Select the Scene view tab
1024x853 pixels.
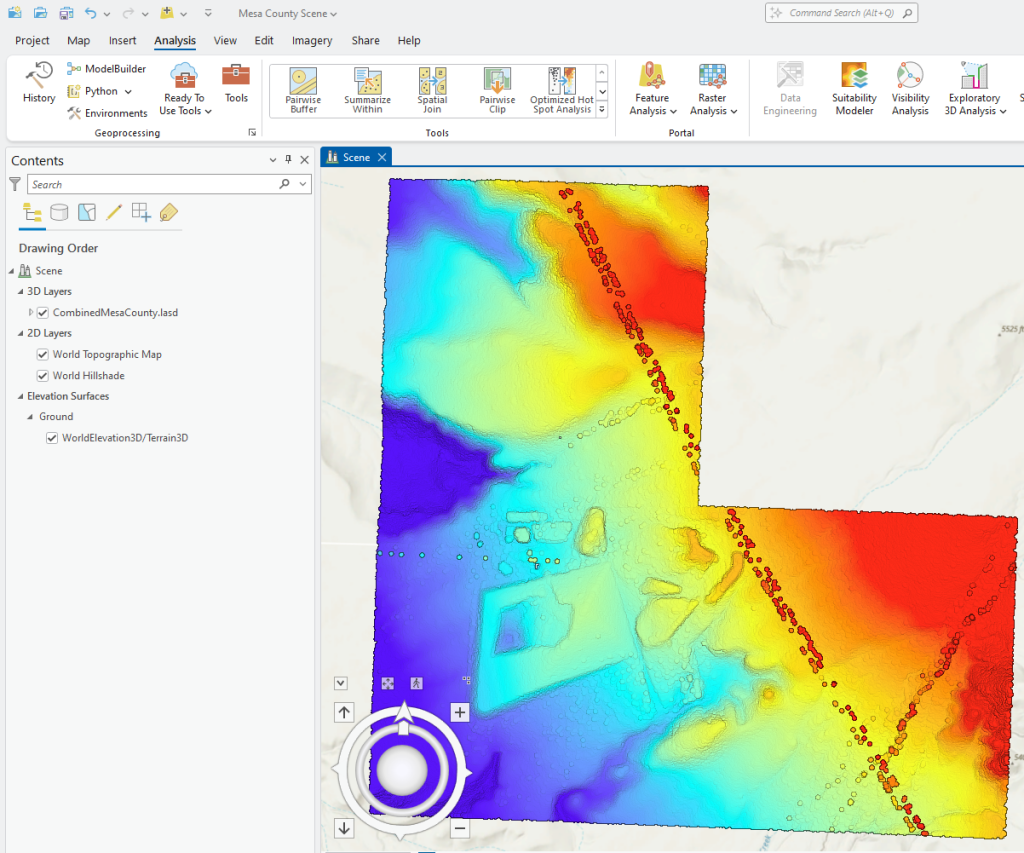356,156
